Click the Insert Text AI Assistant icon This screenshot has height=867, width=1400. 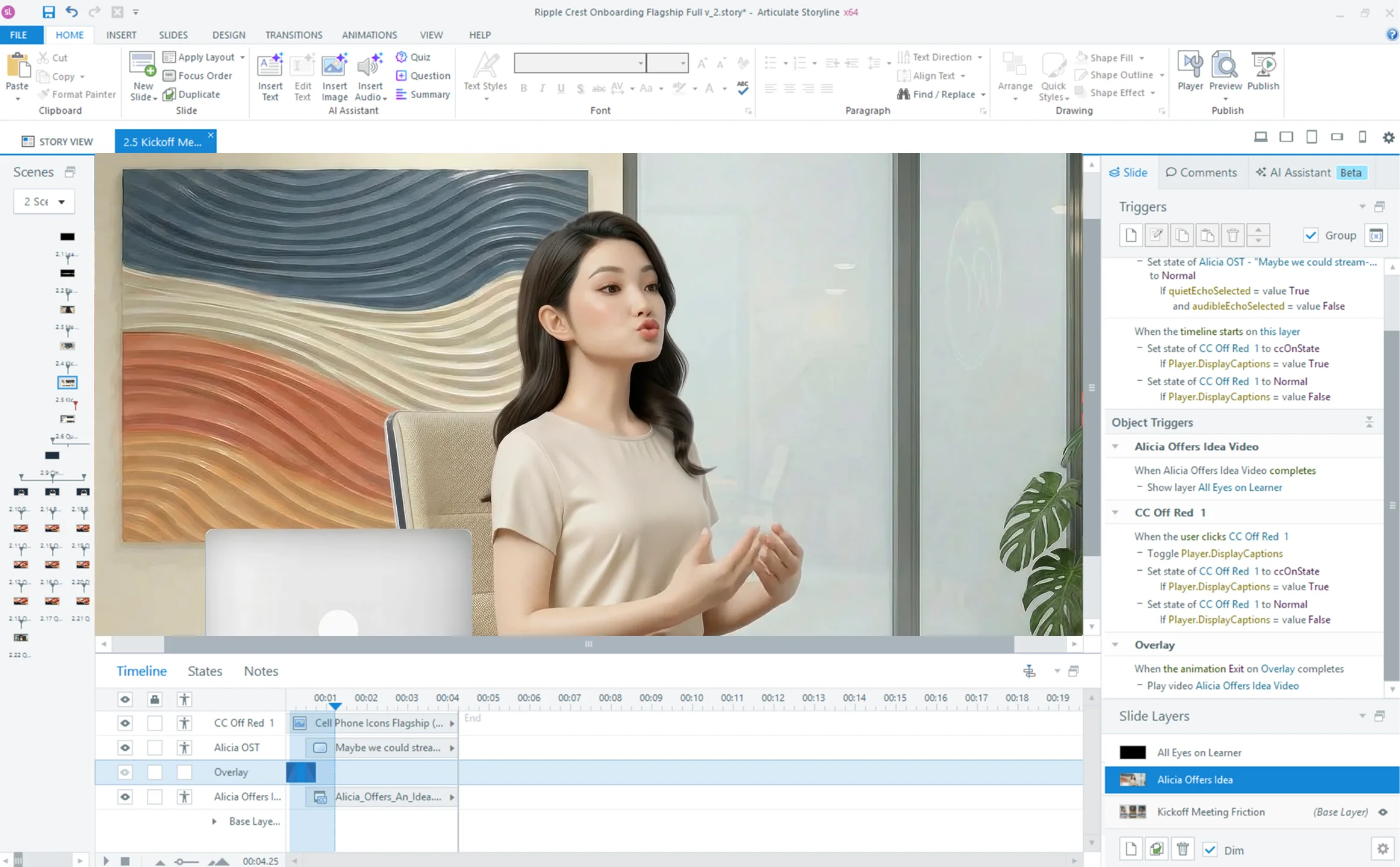(x=270, y=77)
